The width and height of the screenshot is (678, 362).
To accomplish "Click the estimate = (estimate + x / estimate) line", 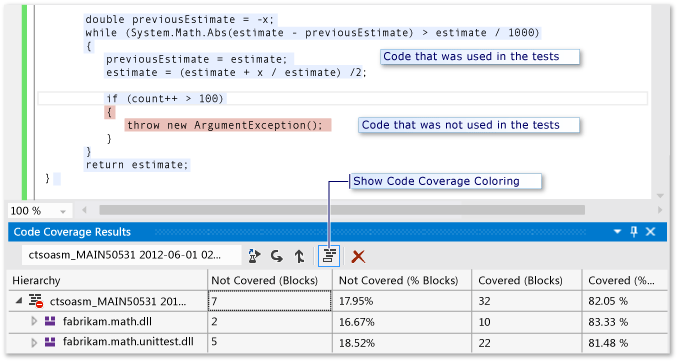I will pyautogui.click(x=236, y=72).
